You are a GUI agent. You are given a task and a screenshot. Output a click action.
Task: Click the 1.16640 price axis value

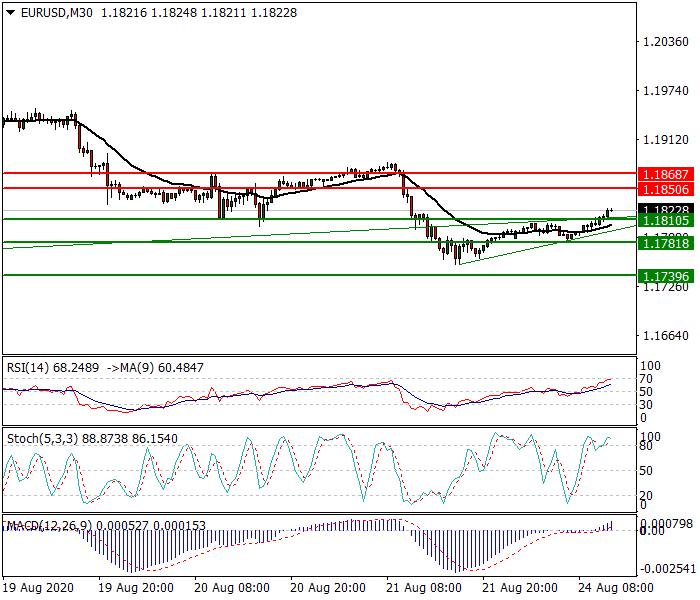(x=666, y=336)
